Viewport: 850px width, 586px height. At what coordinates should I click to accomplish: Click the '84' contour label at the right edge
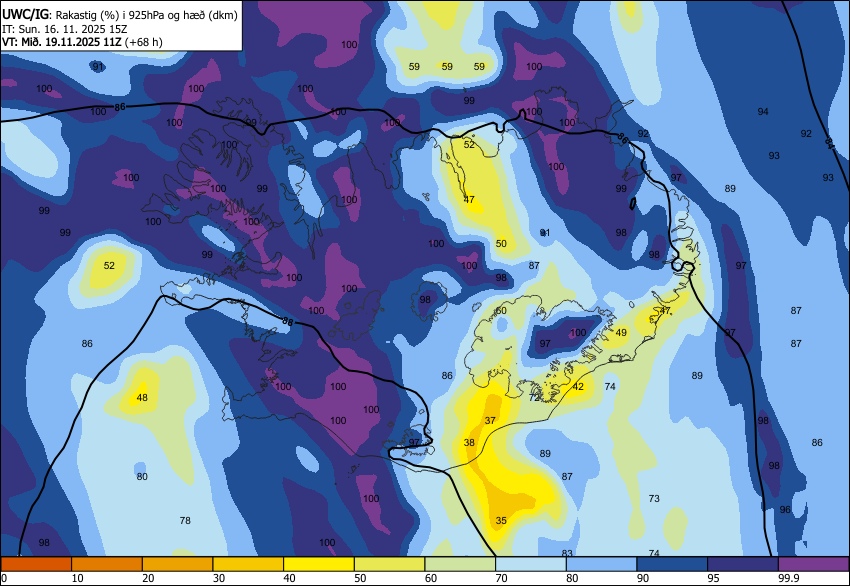point(829,143)
